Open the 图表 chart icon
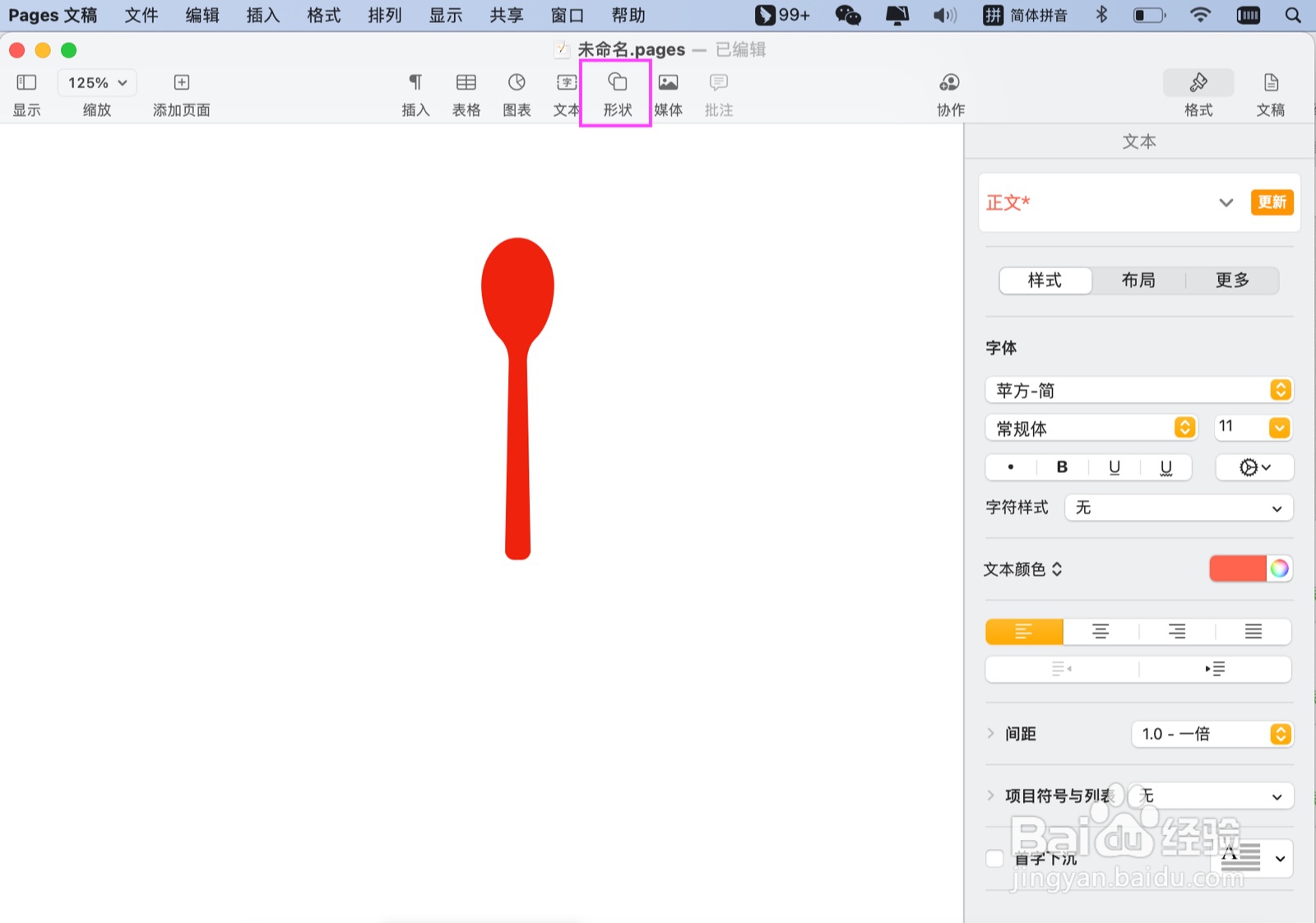The height and width of the screenshot is (923, 1316). coord(517,82)
